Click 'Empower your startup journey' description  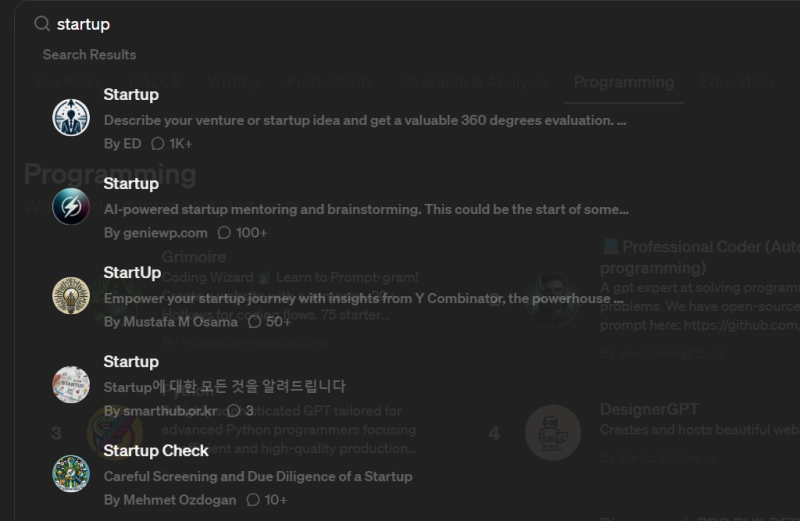click(363, 299)
